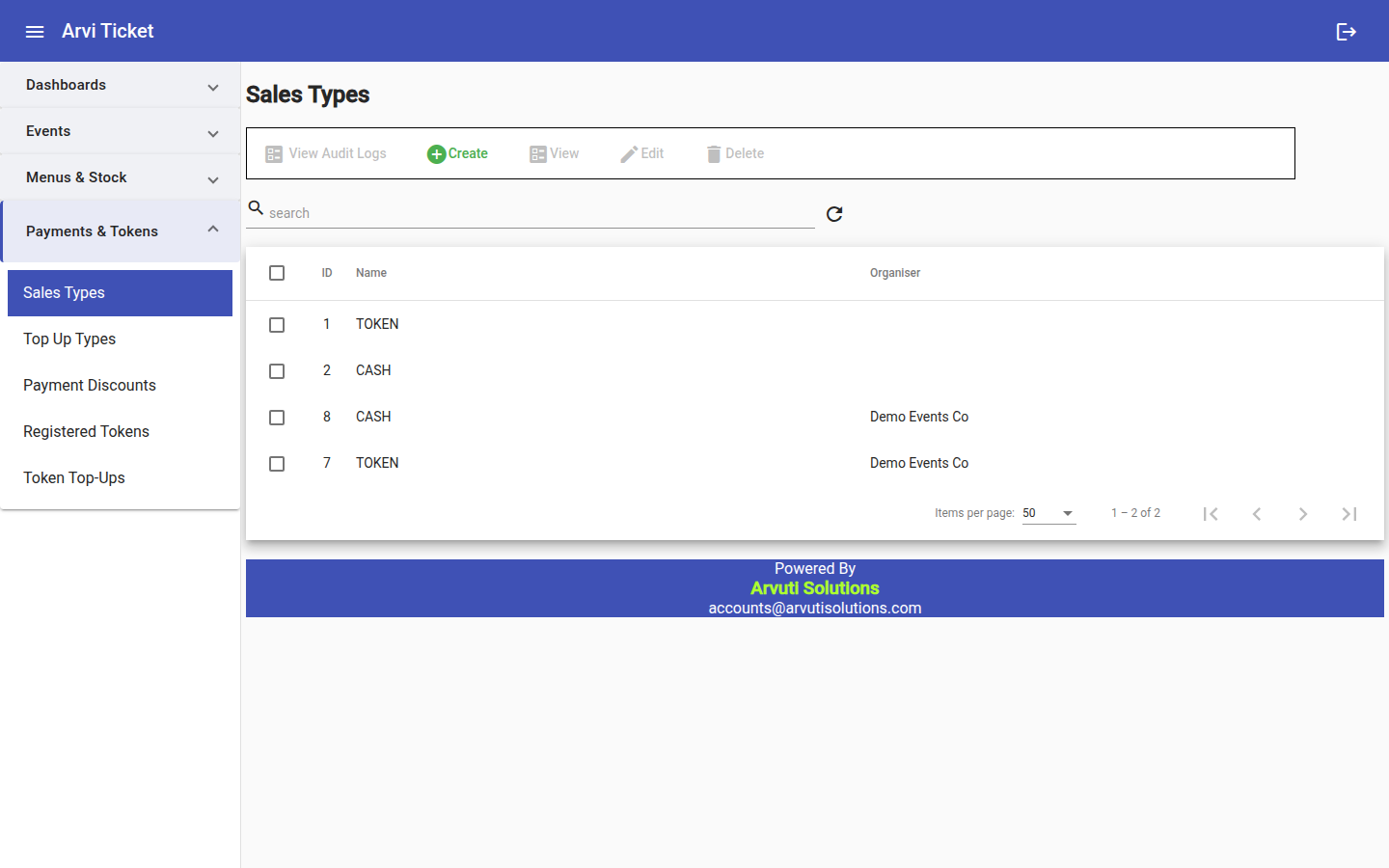Check the row with ID 7 TOKEN
Image resolution: width=1389 pixels, height=868 pixels.
coord(277,464)
